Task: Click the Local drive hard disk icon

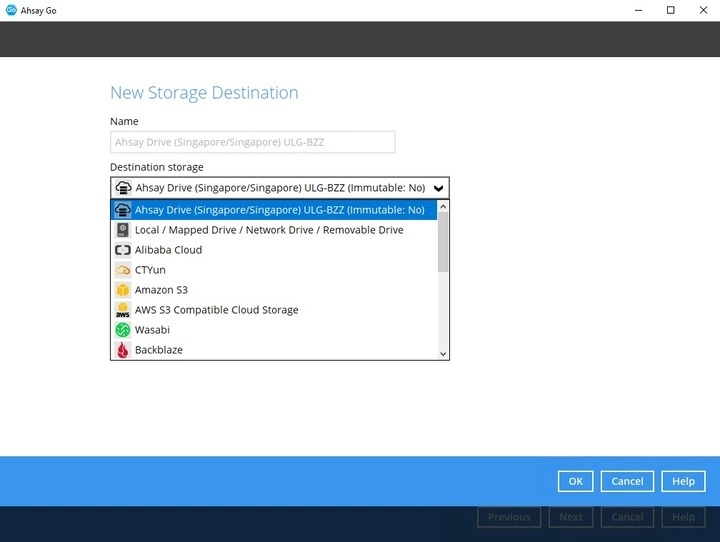Action: [123, 230]
